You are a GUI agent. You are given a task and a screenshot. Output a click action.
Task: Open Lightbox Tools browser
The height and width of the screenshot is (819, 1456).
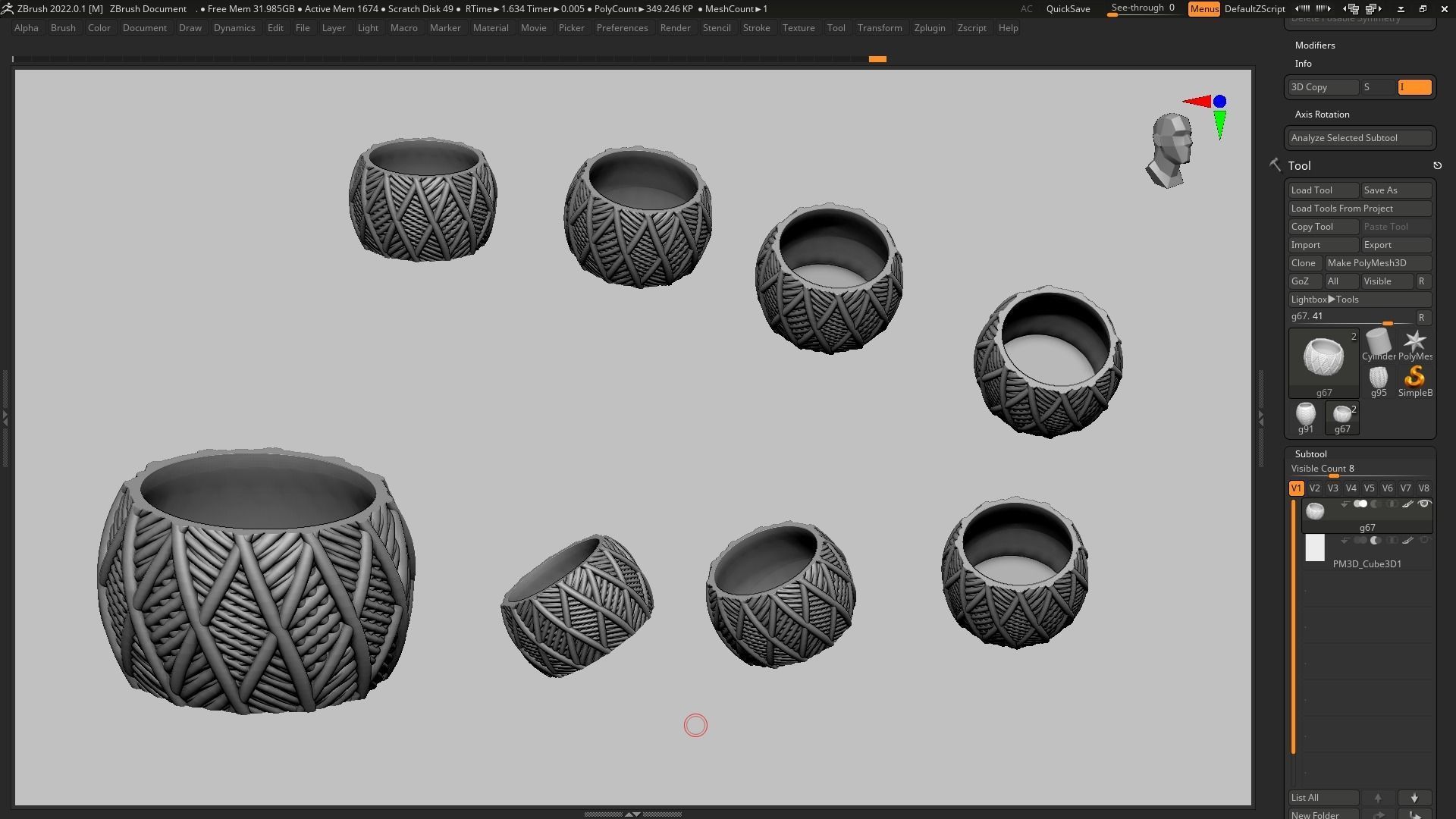tap(1360, 300)
